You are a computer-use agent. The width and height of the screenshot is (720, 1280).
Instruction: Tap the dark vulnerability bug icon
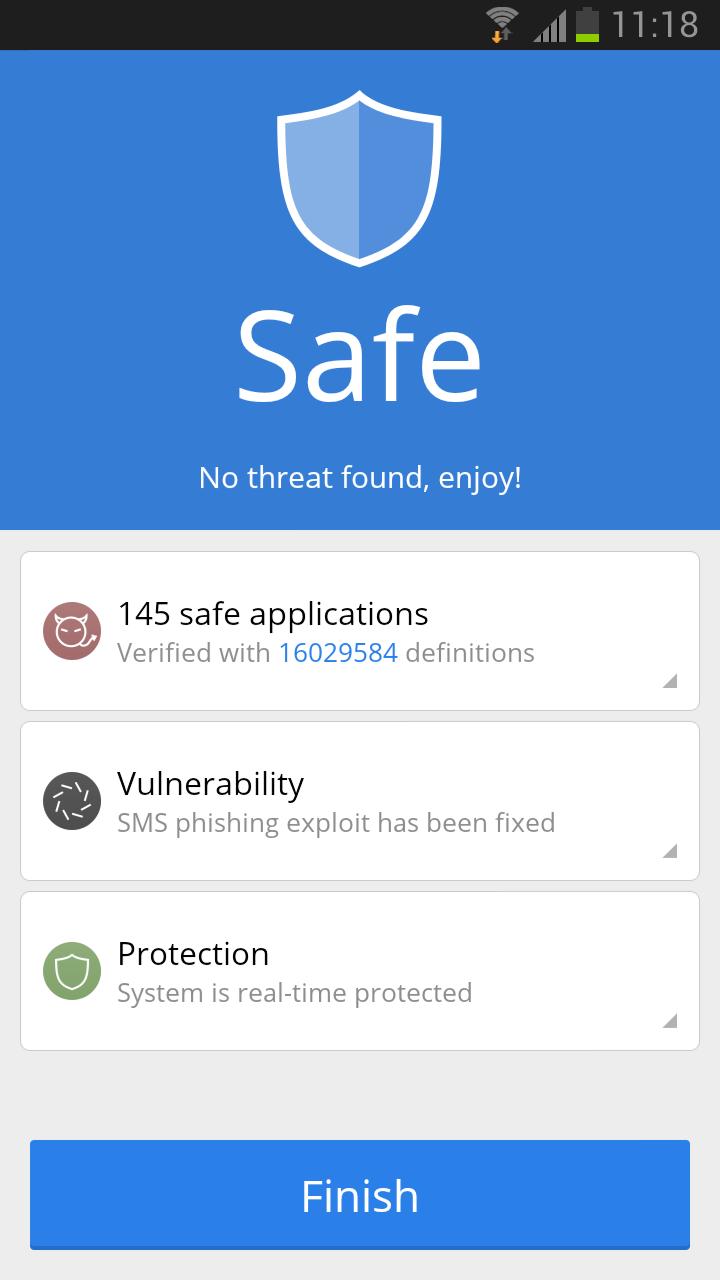[x=72, y=801]
